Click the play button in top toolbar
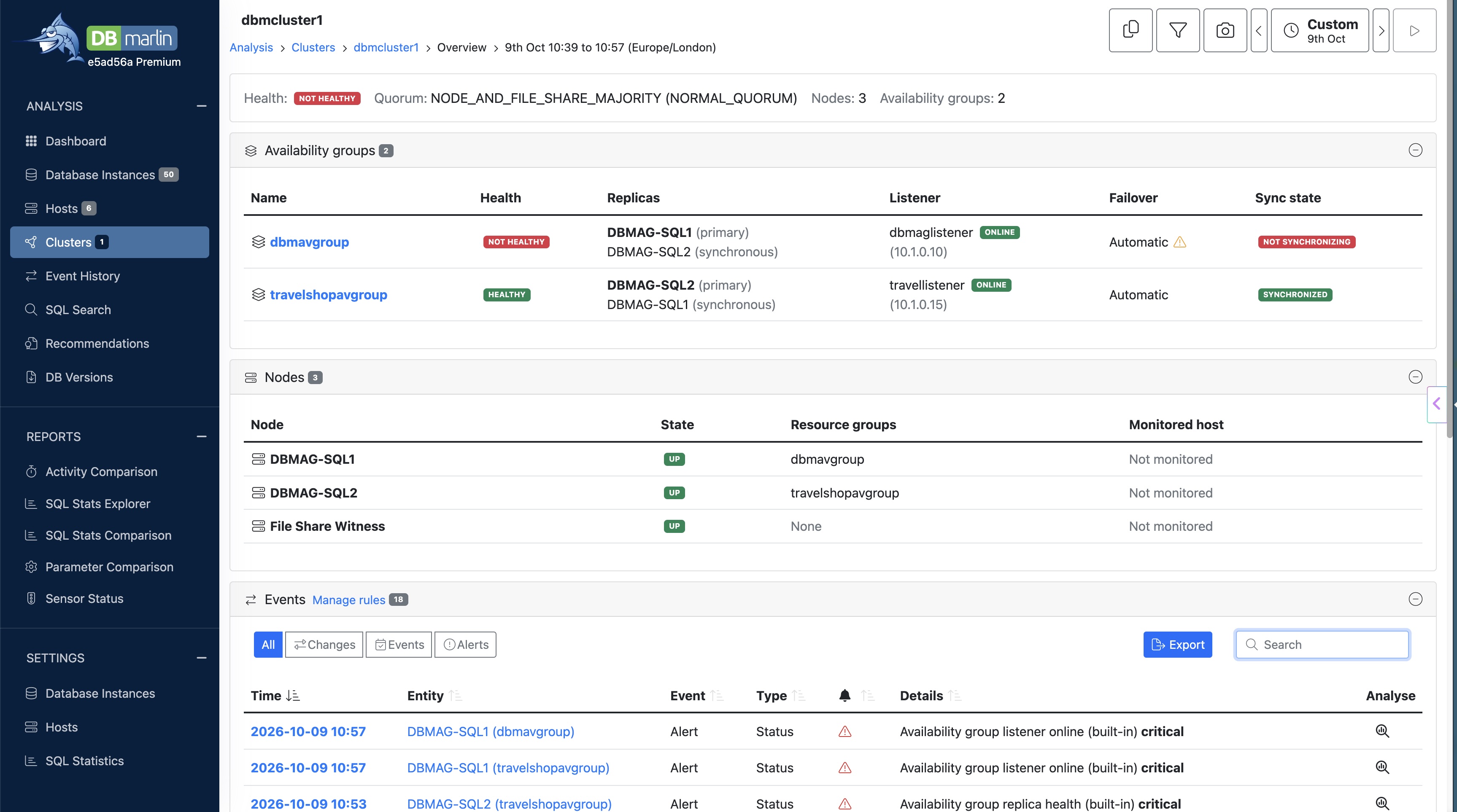Image resolution: width=1457 pixels, height=812 pixels. click(1414, 30)
